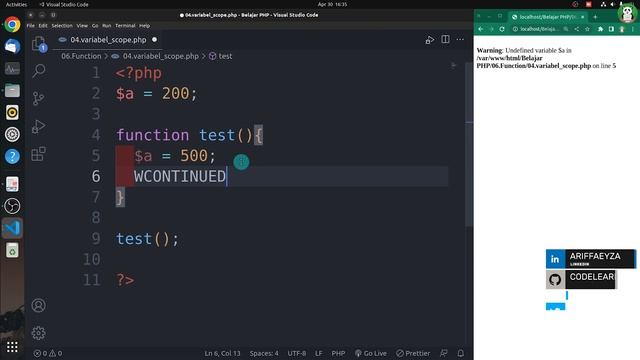The height and width of the screenshot is (360, 640).
Task: Close the localhost Chrome tab
Action: (582, 17)
